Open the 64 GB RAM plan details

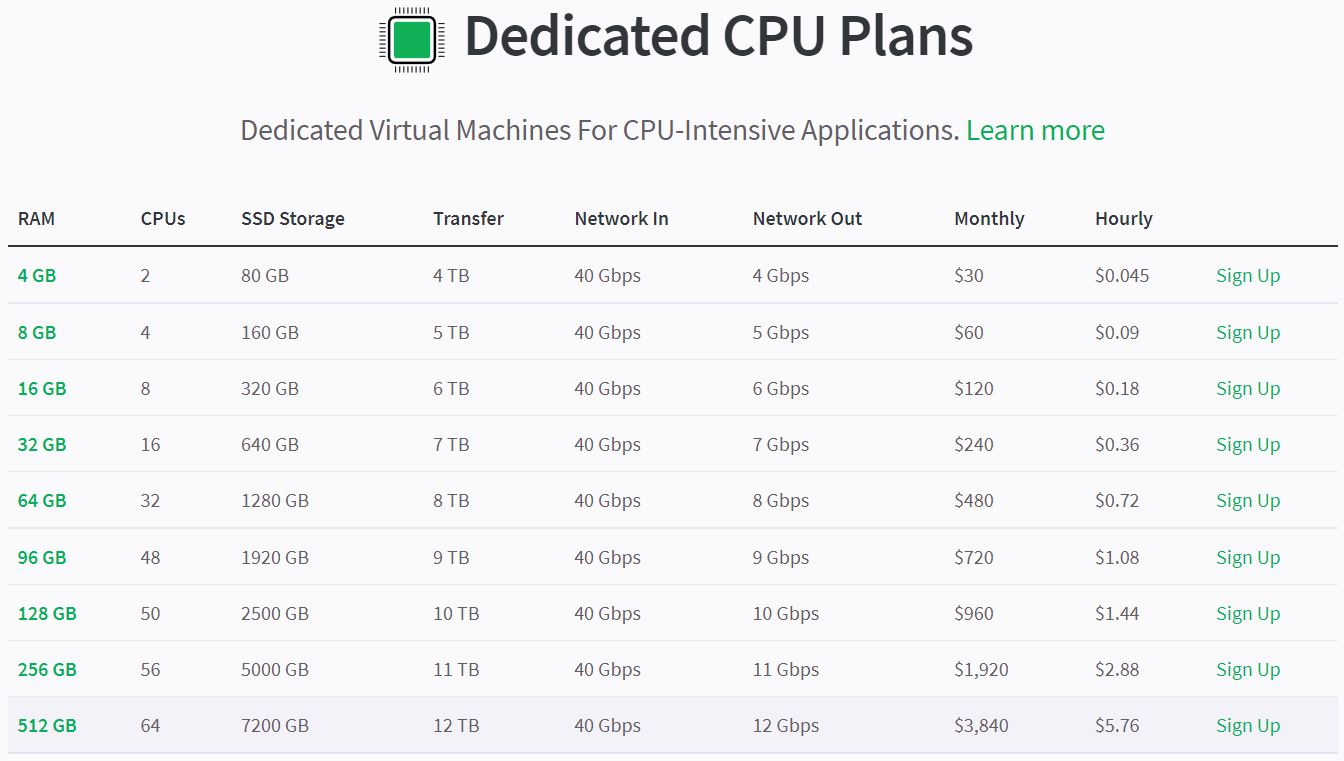(40, 500)
